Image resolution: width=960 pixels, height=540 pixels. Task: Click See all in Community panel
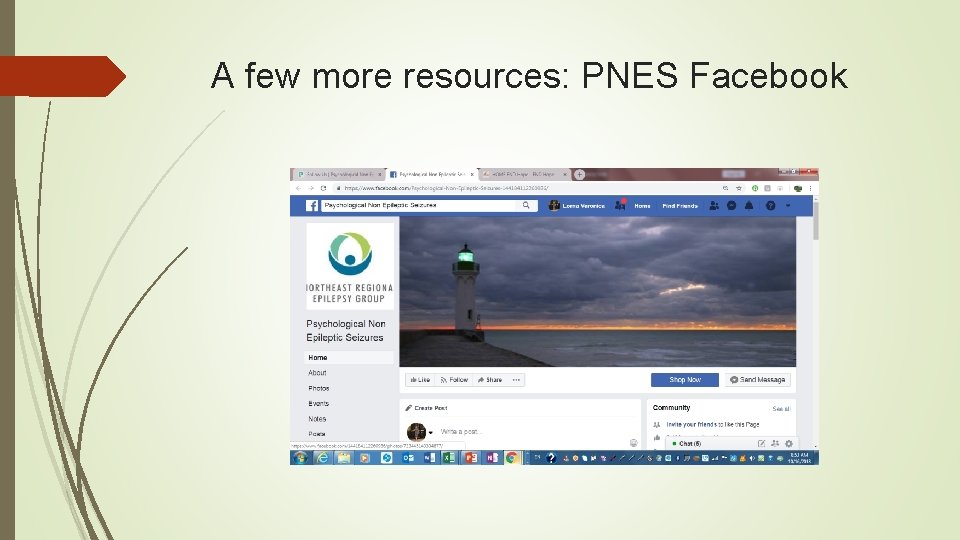click(781, 408)
